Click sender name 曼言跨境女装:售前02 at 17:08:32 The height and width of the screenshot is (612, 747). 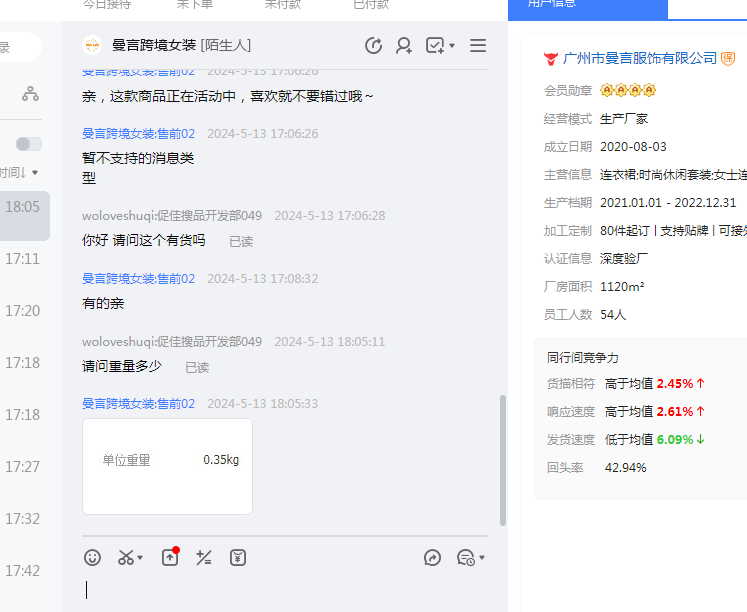138,279
